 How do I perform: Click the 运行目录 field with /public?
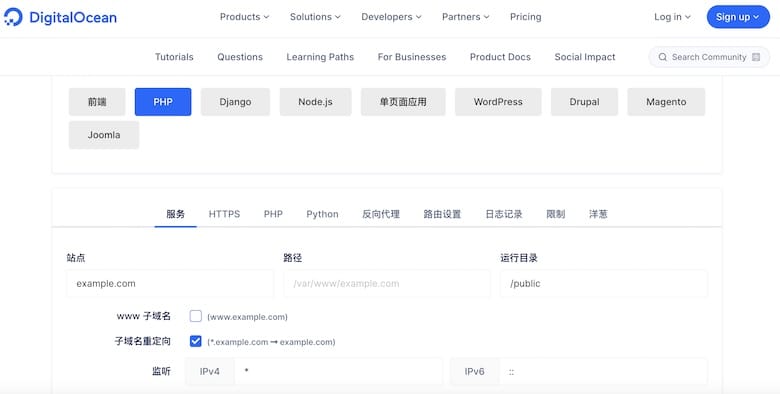tap(604, 284)
